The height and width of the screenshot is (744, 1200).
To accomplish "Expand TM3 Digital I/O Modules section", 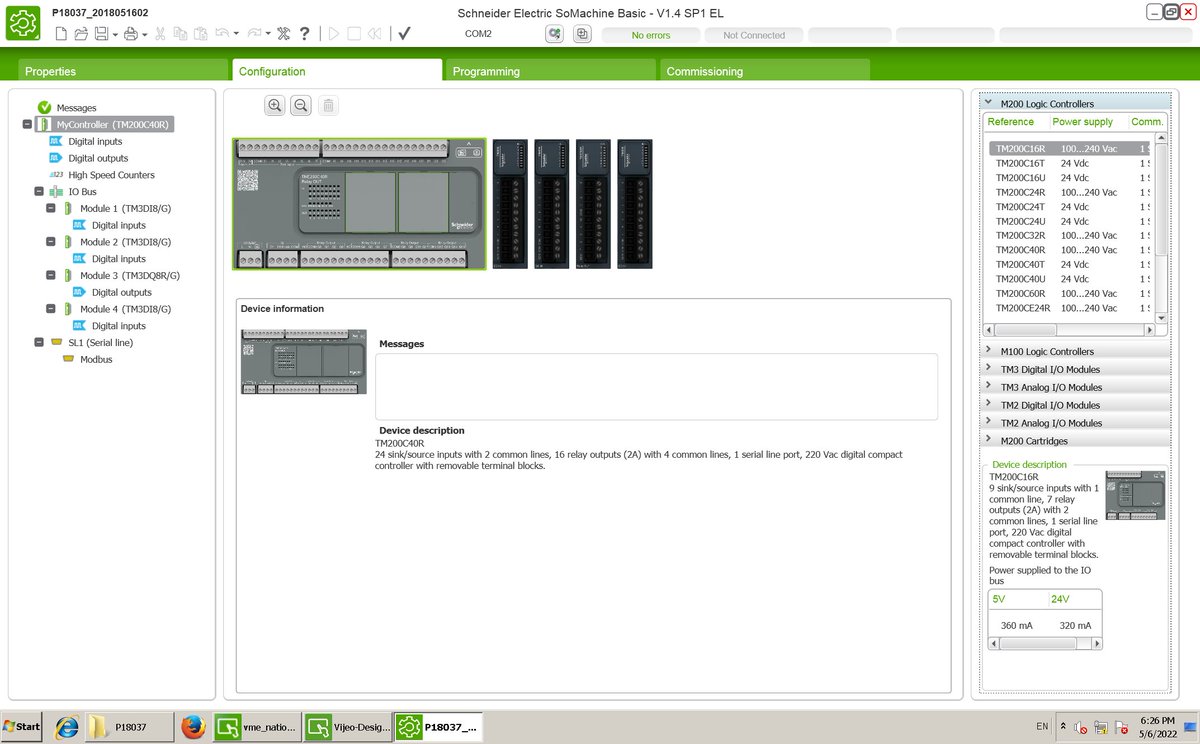I will pyautogui.click(x=988, y=369).
